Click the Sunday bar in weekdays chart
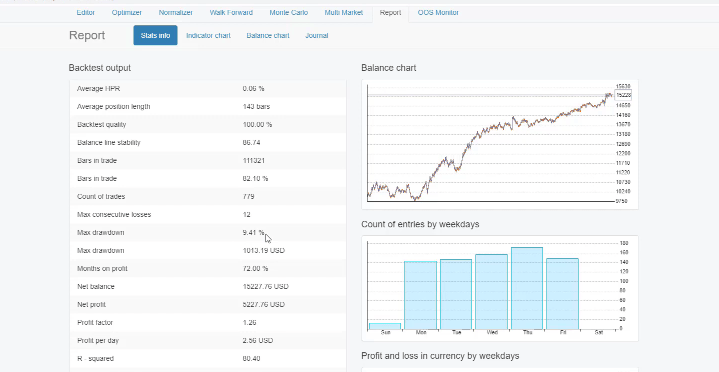The height and width of the screenshot is (372, 719). 385,326
